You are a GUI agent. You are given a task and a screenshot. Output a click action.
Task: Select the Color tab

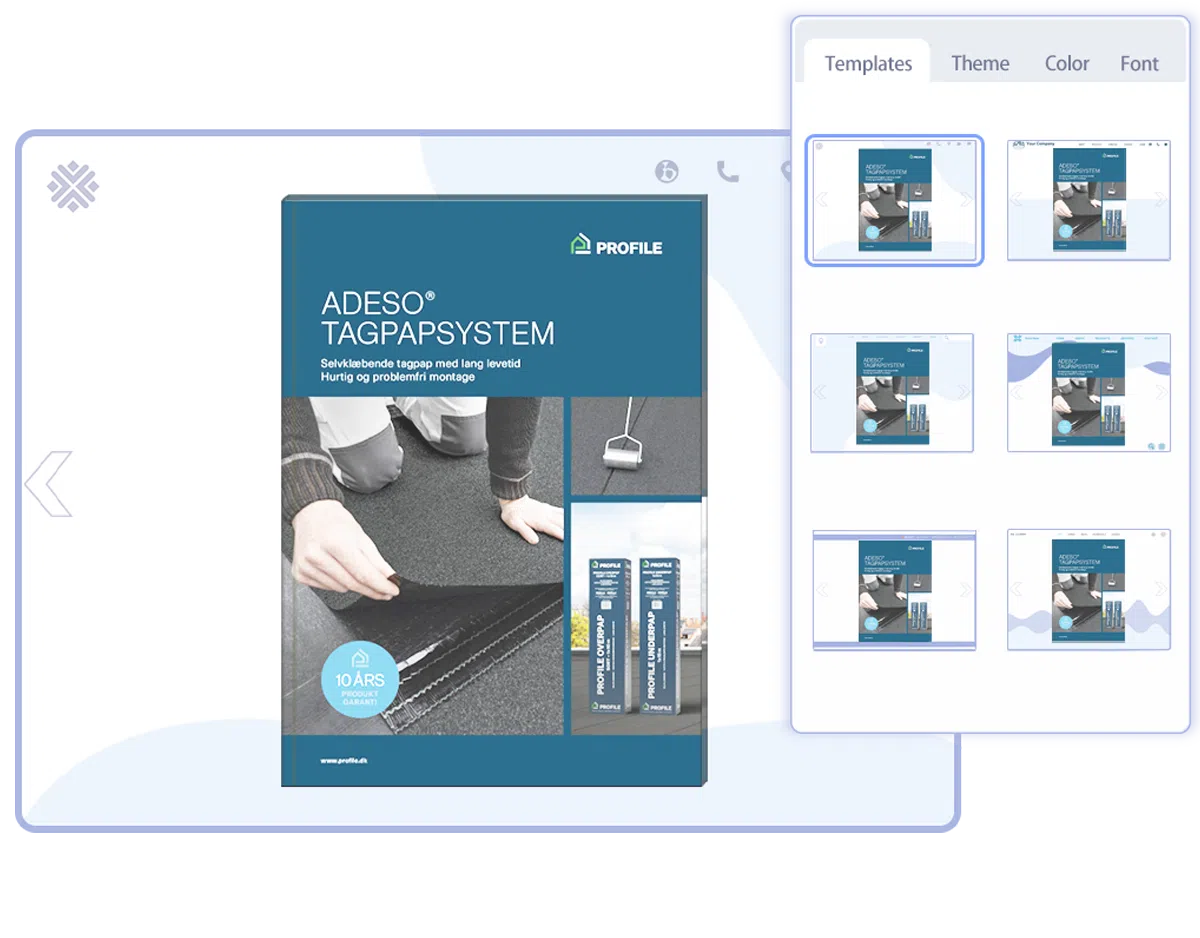(1066, 64)
